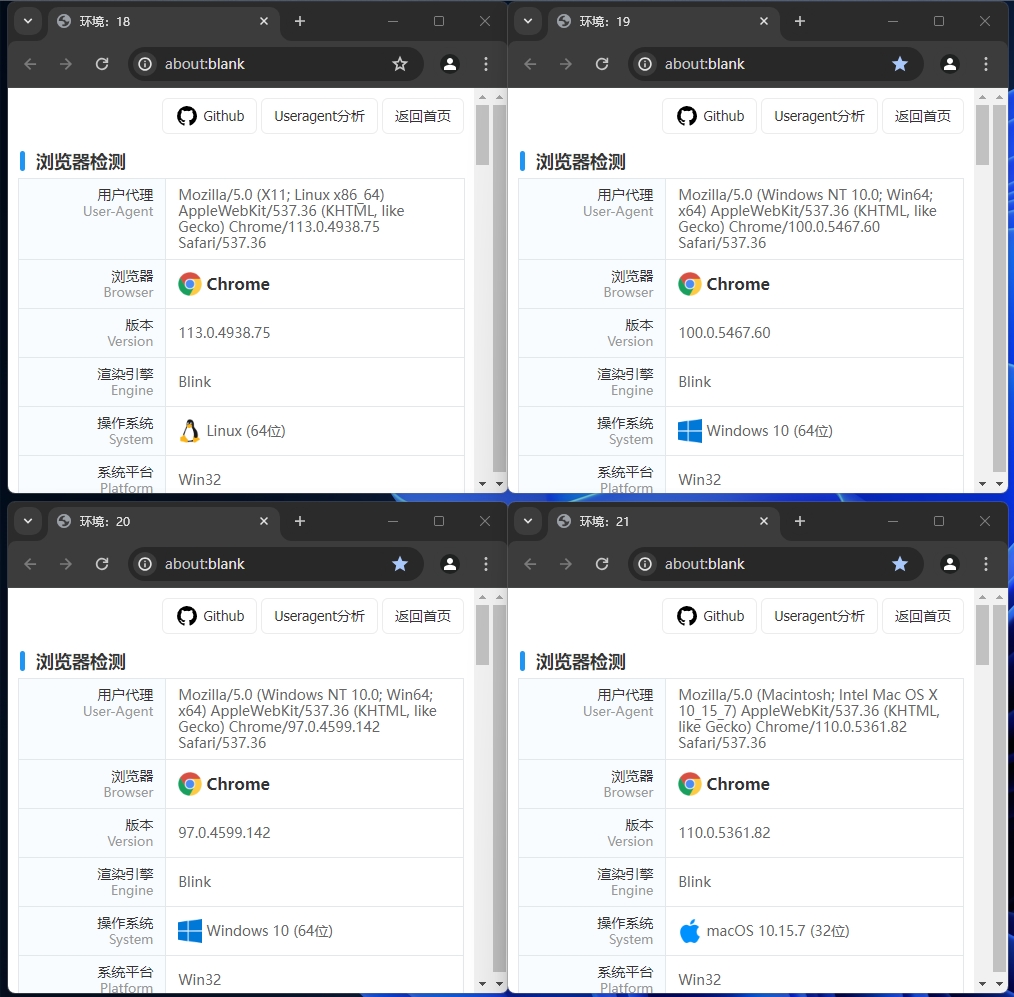Toggle the bookmark star in 环境: 18 address bar
The height and width of the screenshot is (997, 1014).
[400, 63]
